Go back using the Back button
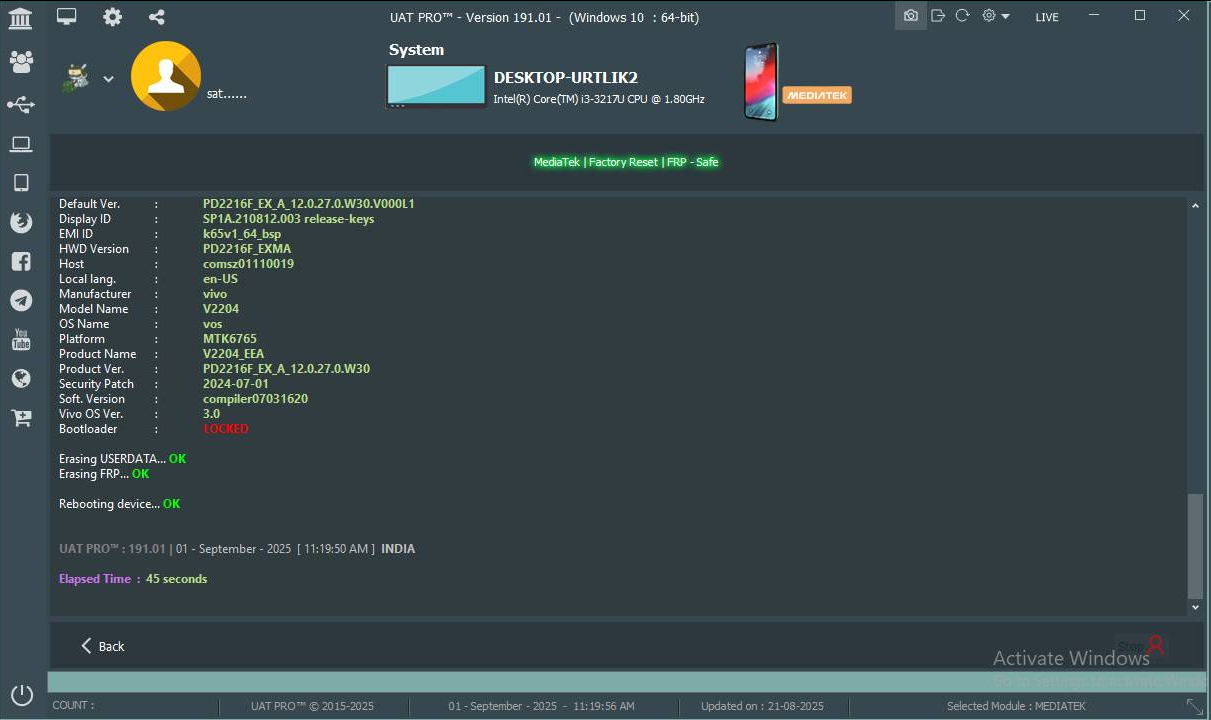1211x720 pixels. coord(102,646)
